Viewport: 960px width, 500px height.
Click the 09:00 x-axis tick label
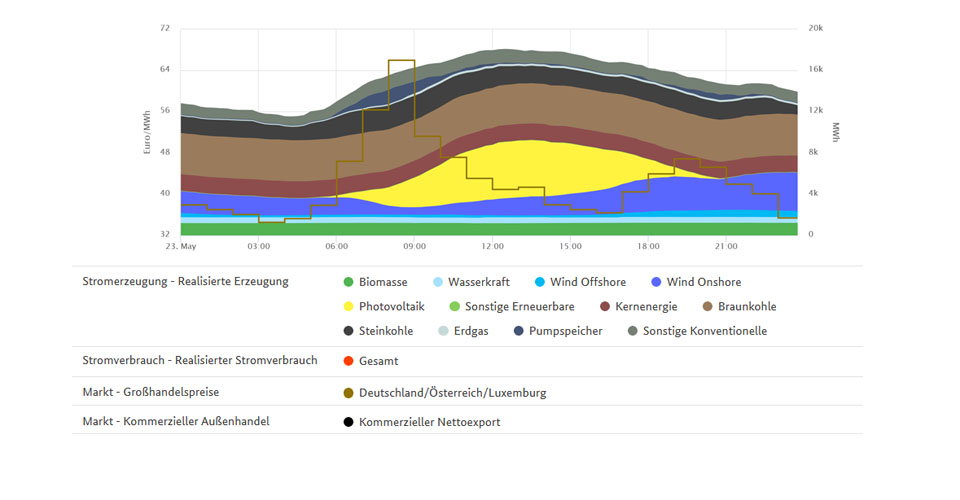[x=414, y=247]
